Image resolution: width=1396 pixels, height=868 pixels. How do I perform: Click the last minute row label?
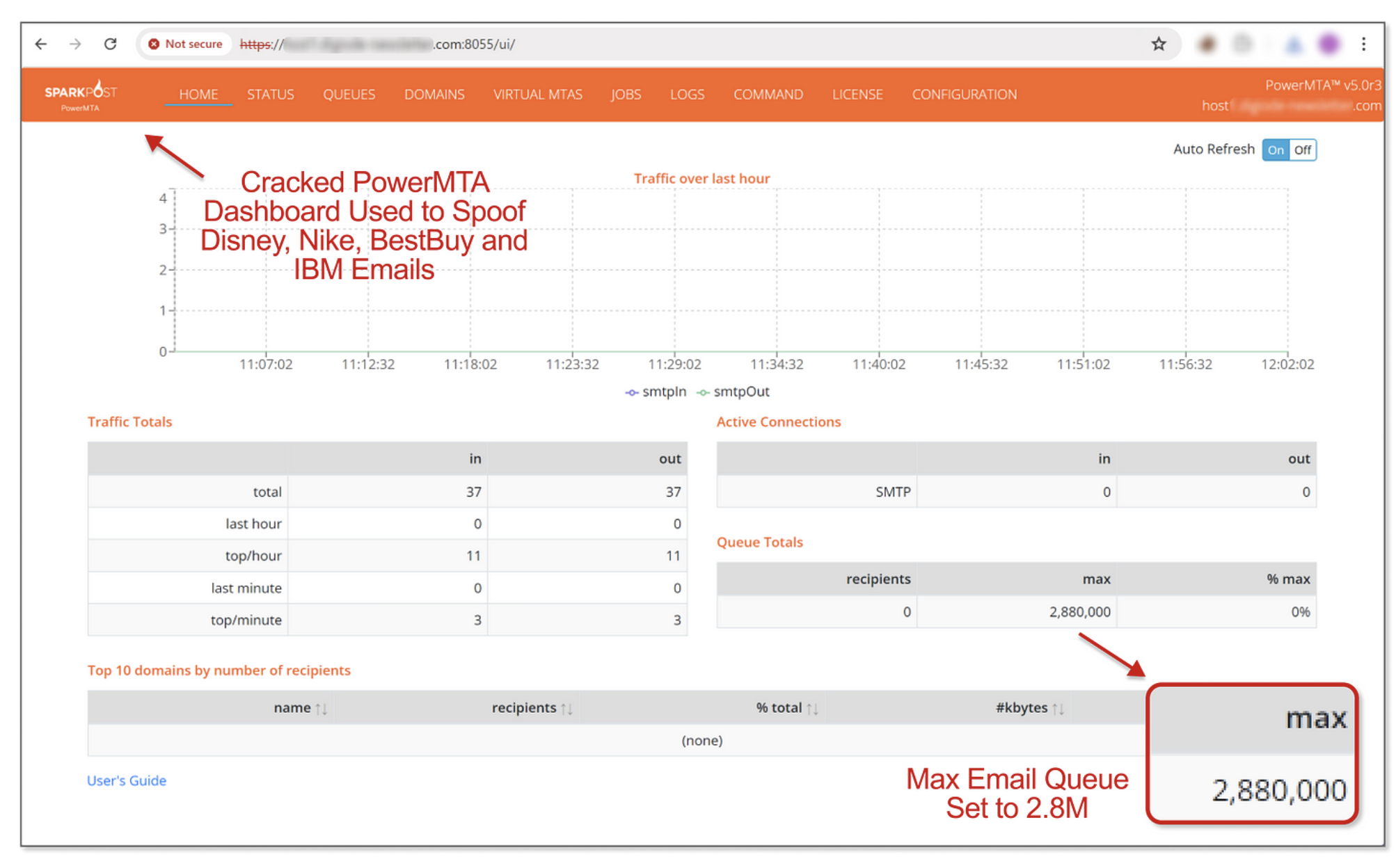coord(246,588)
